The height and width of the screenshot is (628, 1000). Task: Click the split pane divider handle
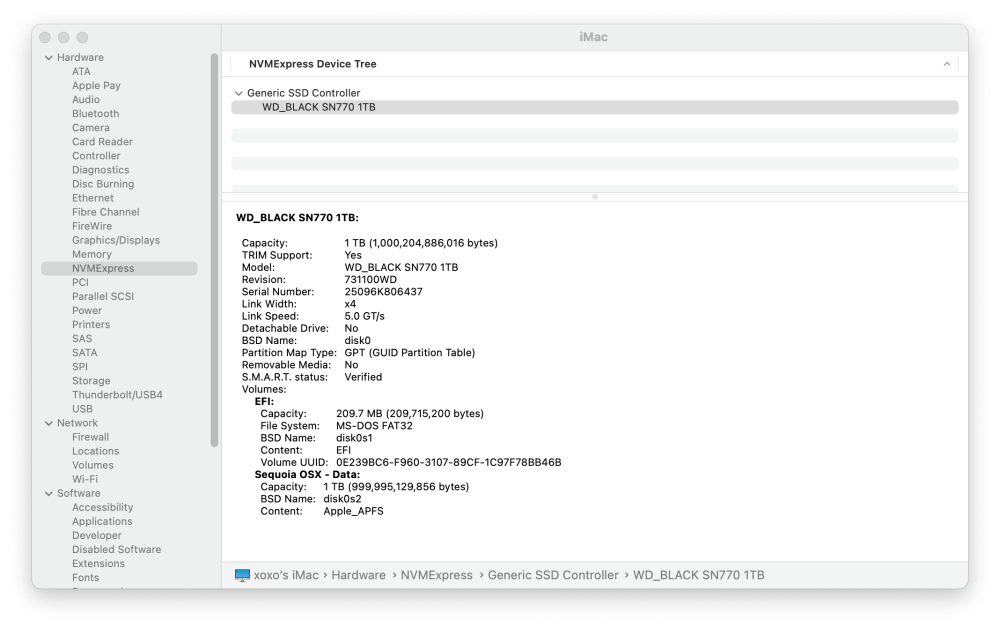tap(594, 197)
